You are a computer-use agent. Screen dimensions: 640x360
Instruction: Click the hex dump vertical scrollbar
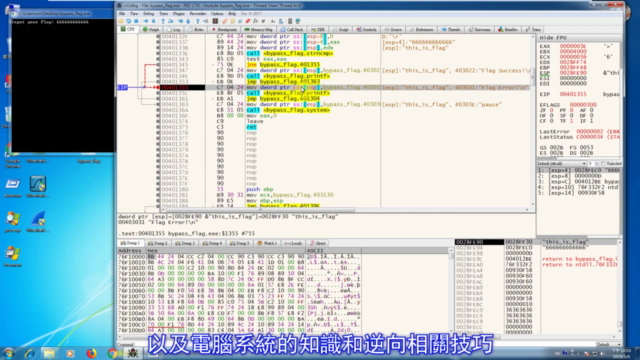451,290
